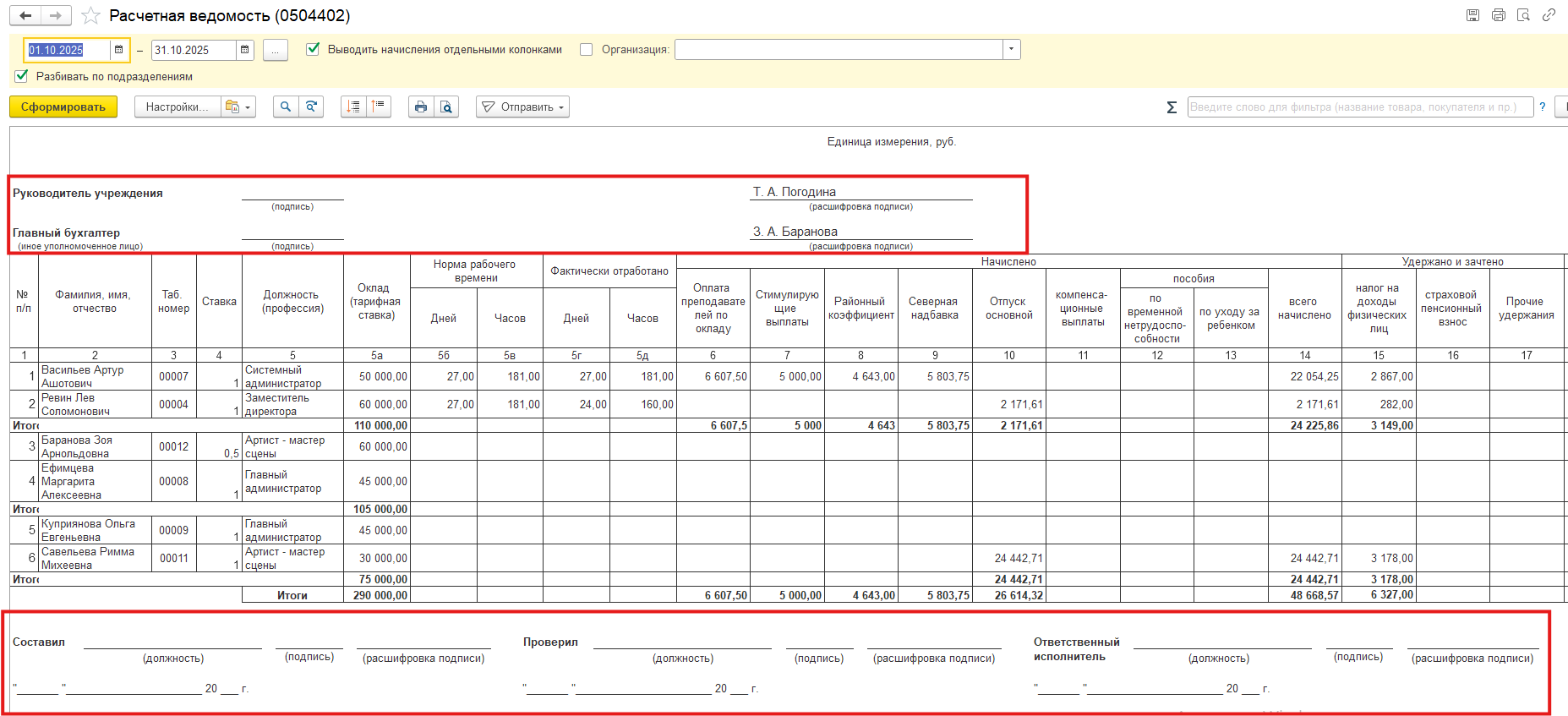Select total accrued value 48 668,57
Screen dimensions: 1568x716
point(1305,595)
